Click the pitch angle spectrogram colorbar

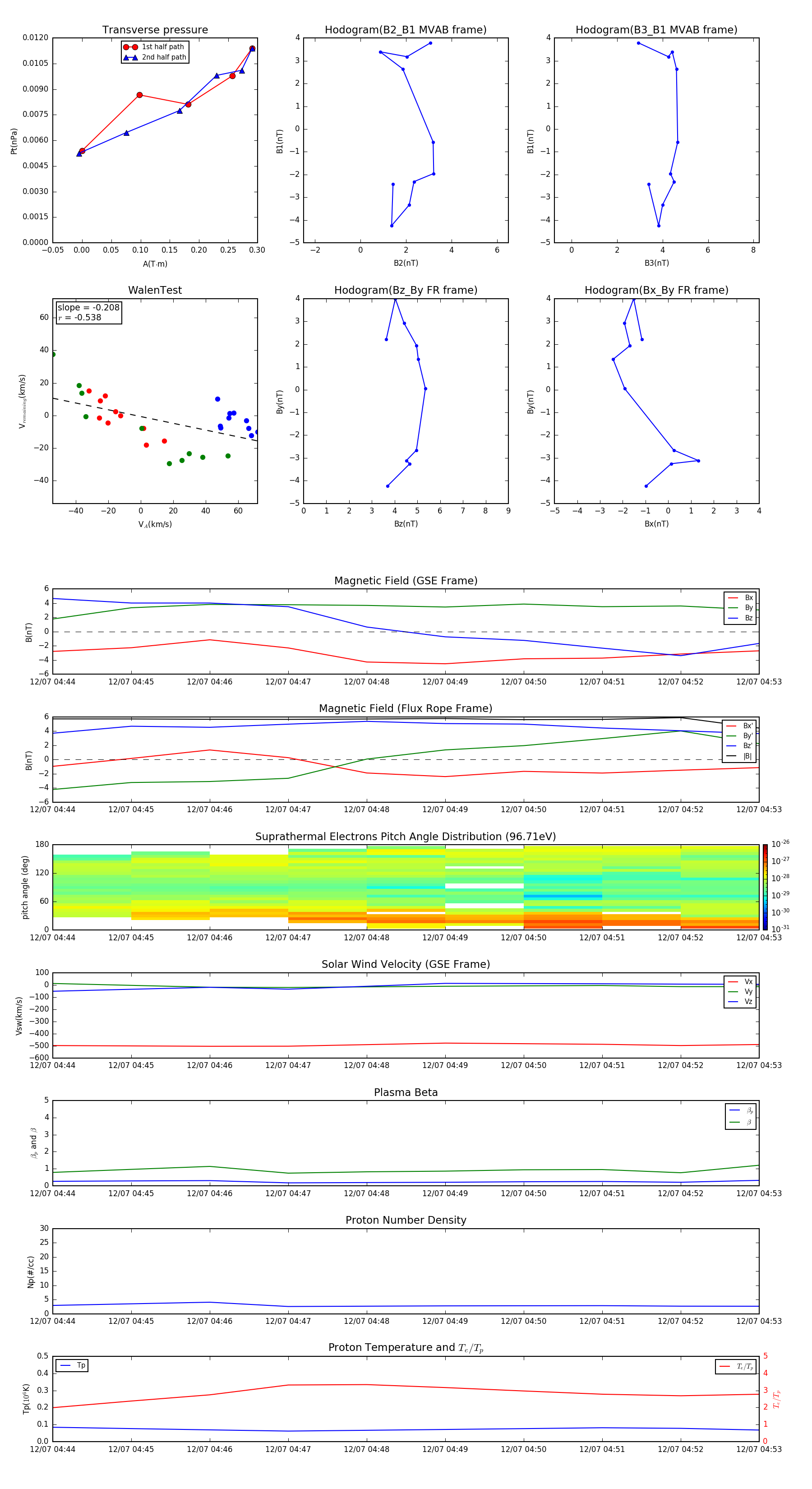coord(765,887)
